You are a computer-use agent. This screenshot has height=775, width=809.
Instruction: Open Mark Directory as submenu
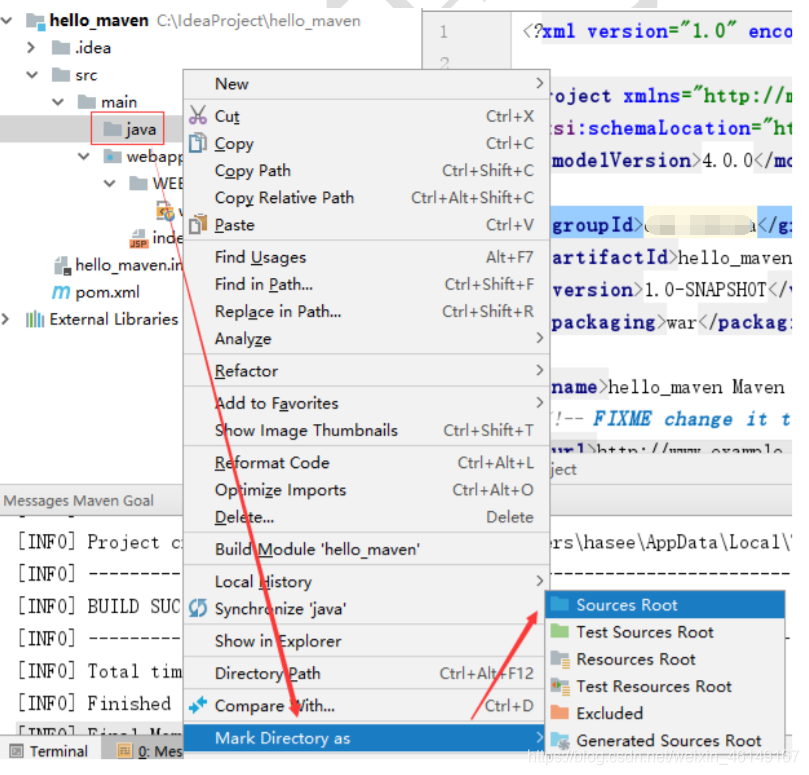364,738
